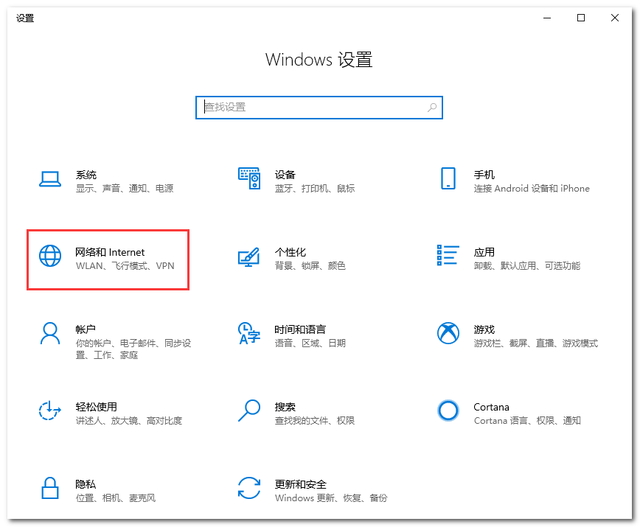The width and height of the screenshot is (640, 527).
Task: Select the 设备 category title
Action: pyautogui.click(x=285, y=175)
